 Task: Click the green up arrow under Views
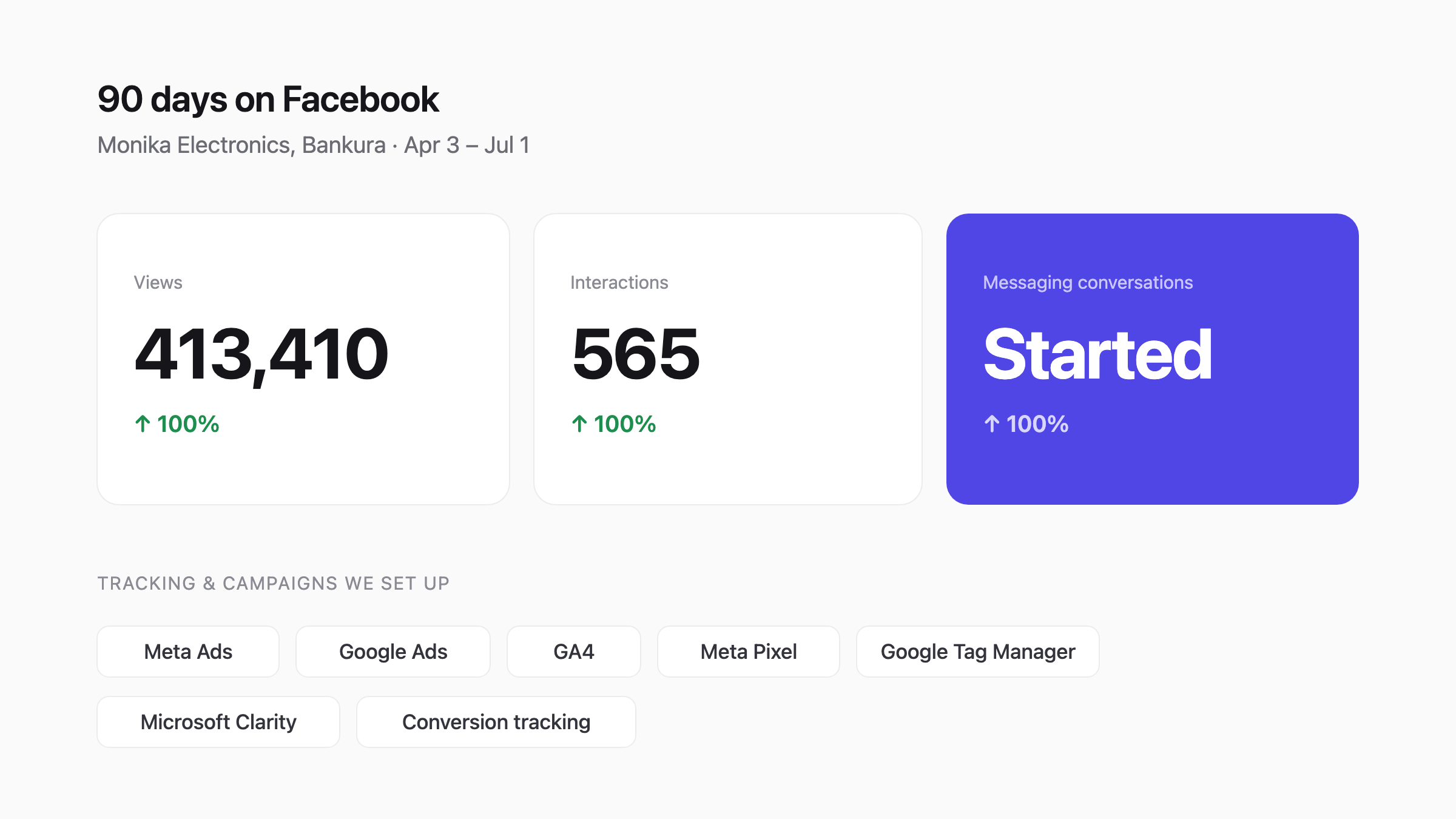pos(143,423)
